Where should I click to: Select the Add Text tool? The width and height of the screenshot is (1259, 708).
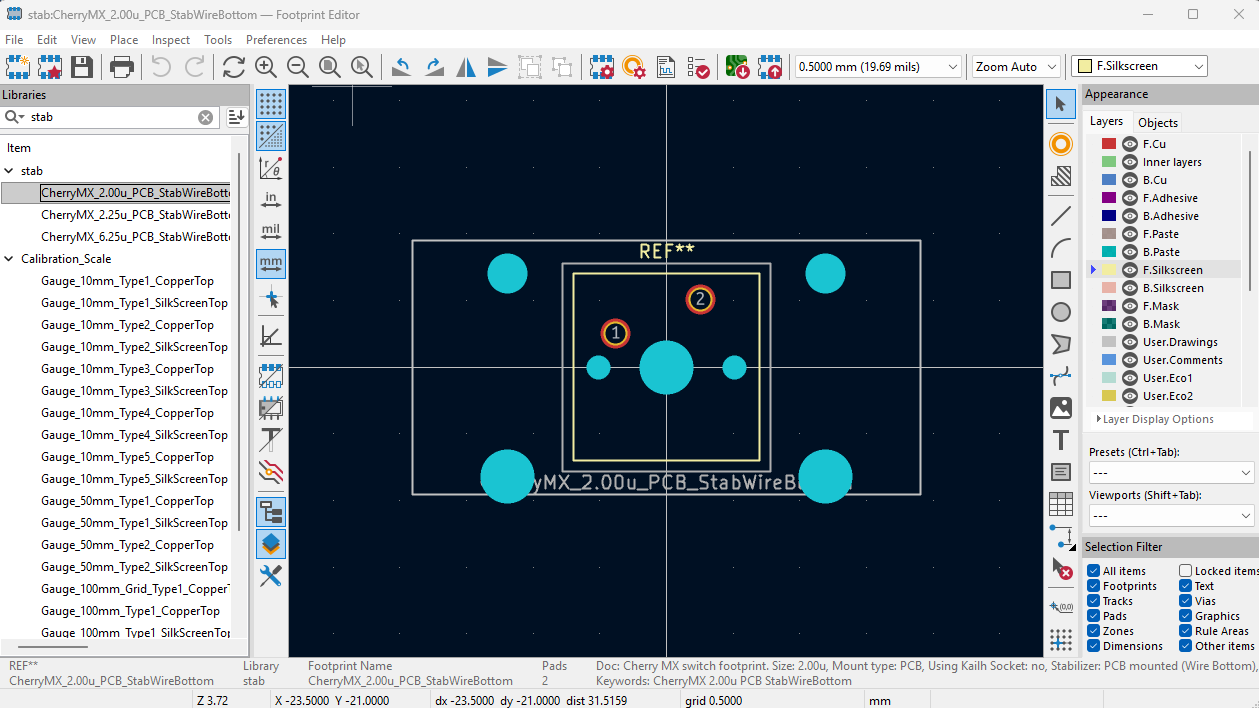[1061, 441]
